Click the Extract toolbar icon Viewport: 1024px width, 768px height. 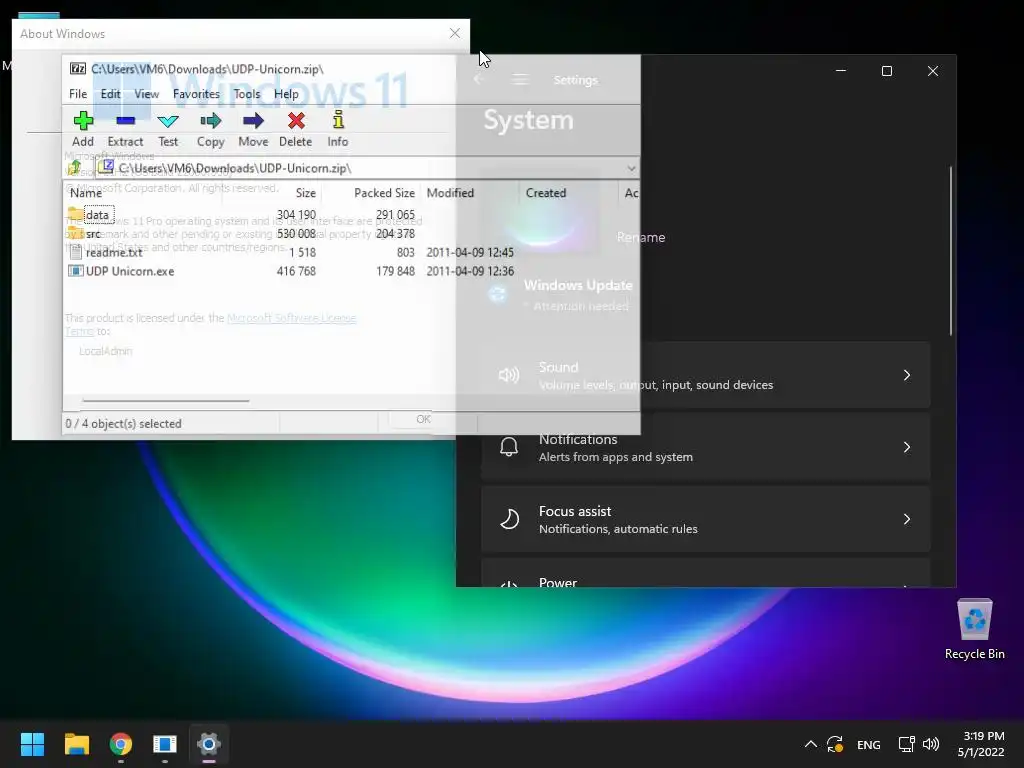tap(125, 121)
